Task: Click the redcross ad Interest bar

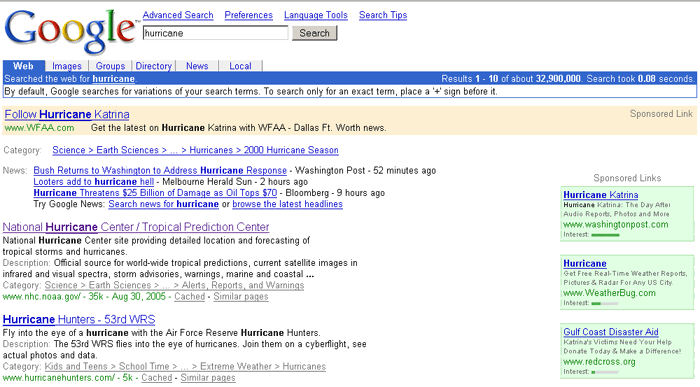Action: pos(605,372)
